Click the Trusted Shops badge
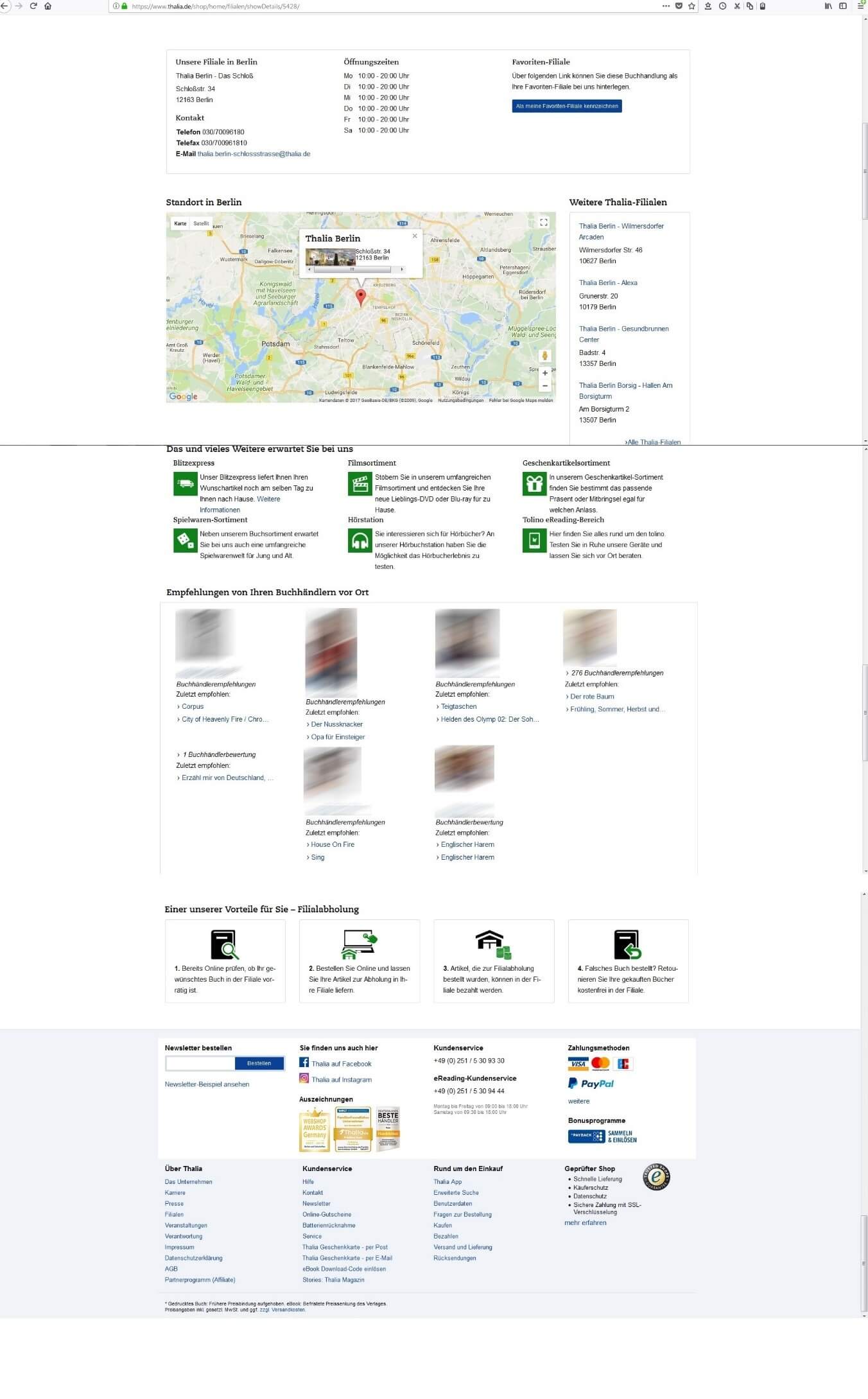Screen dimensions: 868x1399 tap(656, 1177)
